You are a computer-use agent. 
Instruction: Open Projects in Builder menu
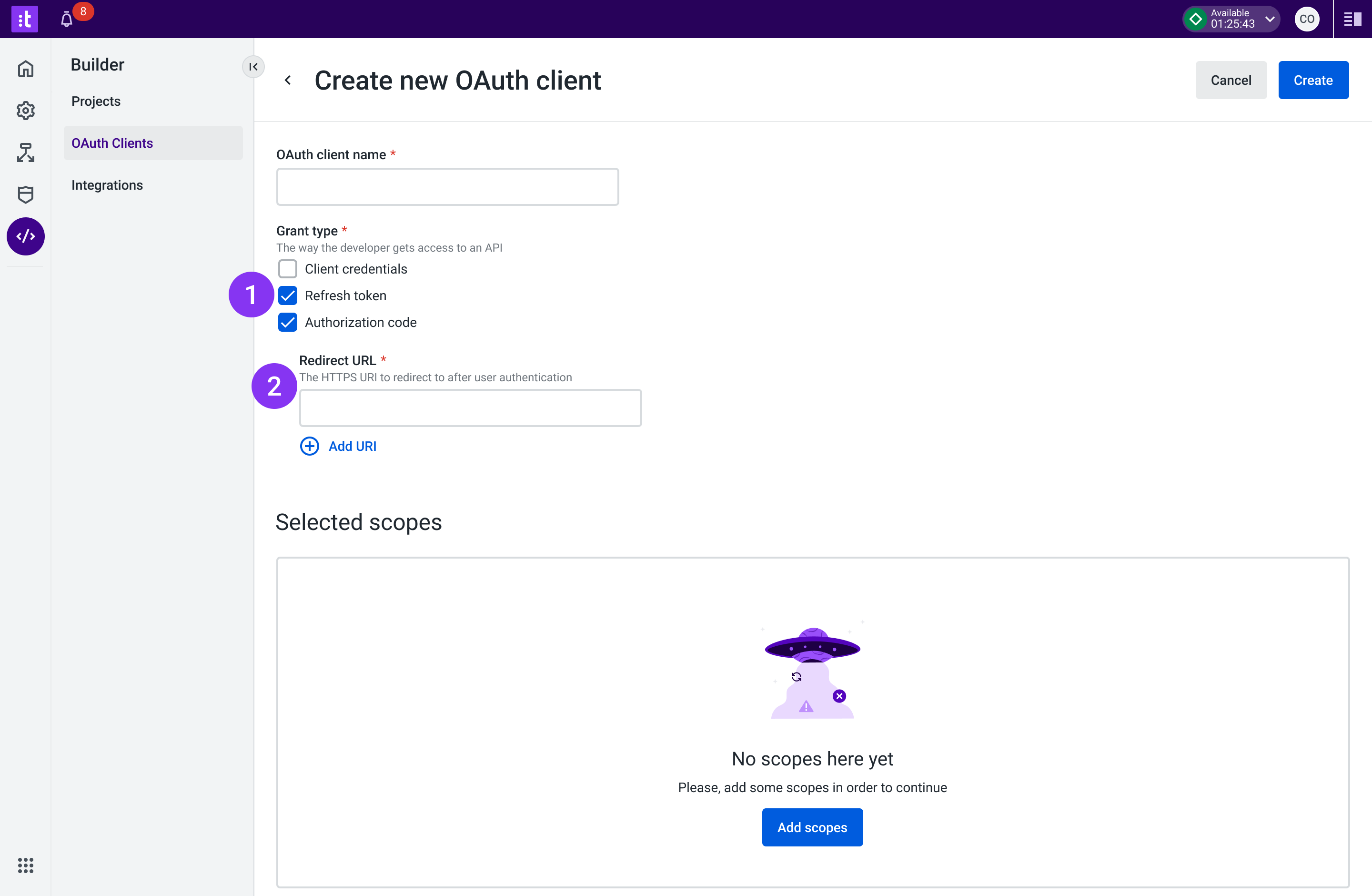point(96,101)
